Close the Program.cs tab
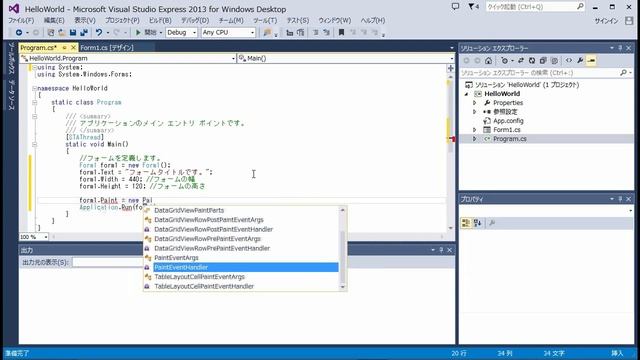640x360 pixels. (73, 48)
